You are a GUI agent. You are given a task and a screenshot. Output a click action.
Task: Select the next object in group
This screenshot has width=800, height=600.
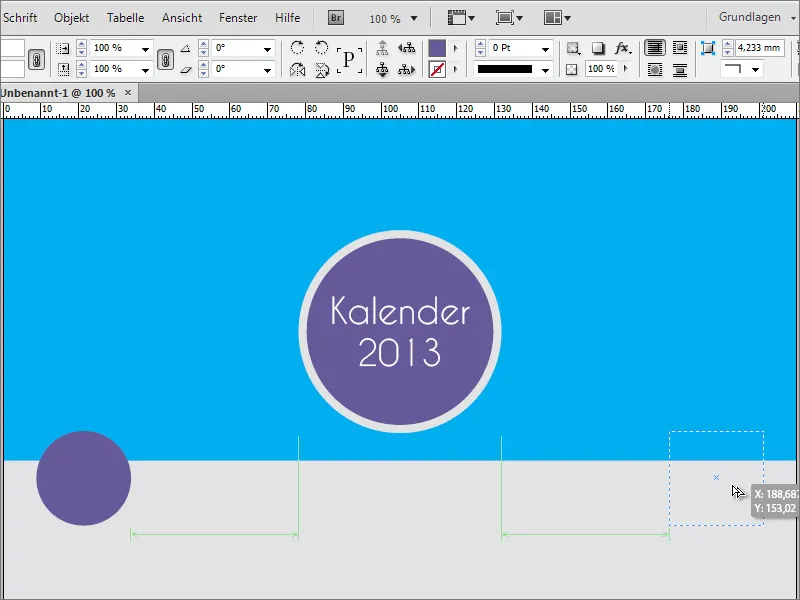coord(407,69)
